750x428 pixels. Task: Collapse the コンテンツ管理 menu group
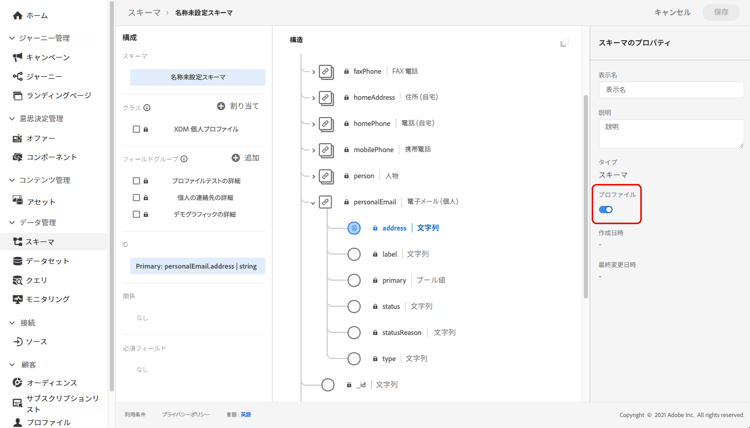click(x=12, y=180)
